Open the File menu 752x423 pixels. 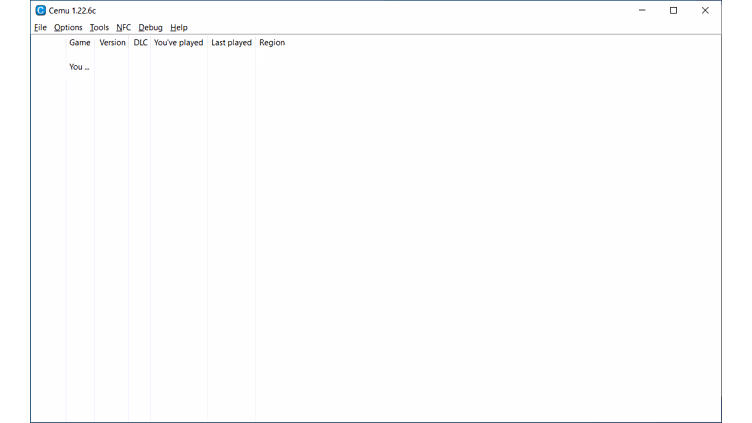coord(40,27)
